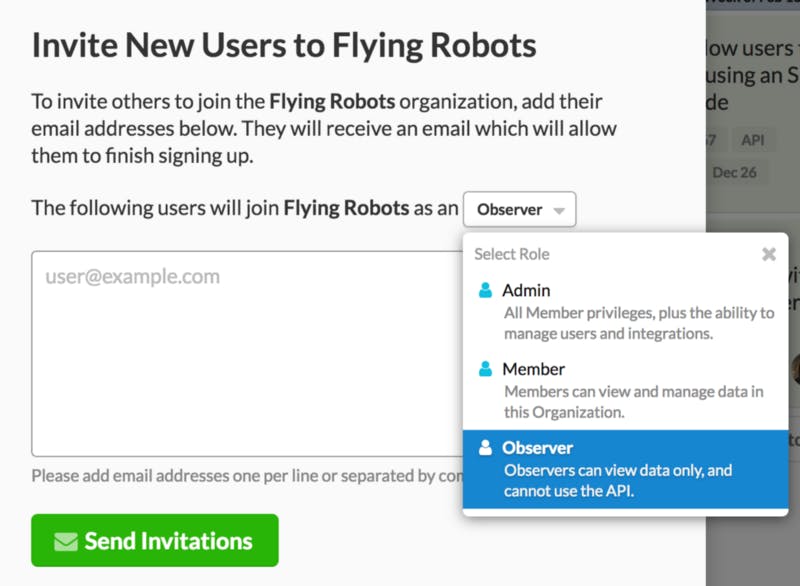The height and width of the screenshot is (586, 800).
Task: Close the Select Role popup
Action: click(x=768, y=254)
